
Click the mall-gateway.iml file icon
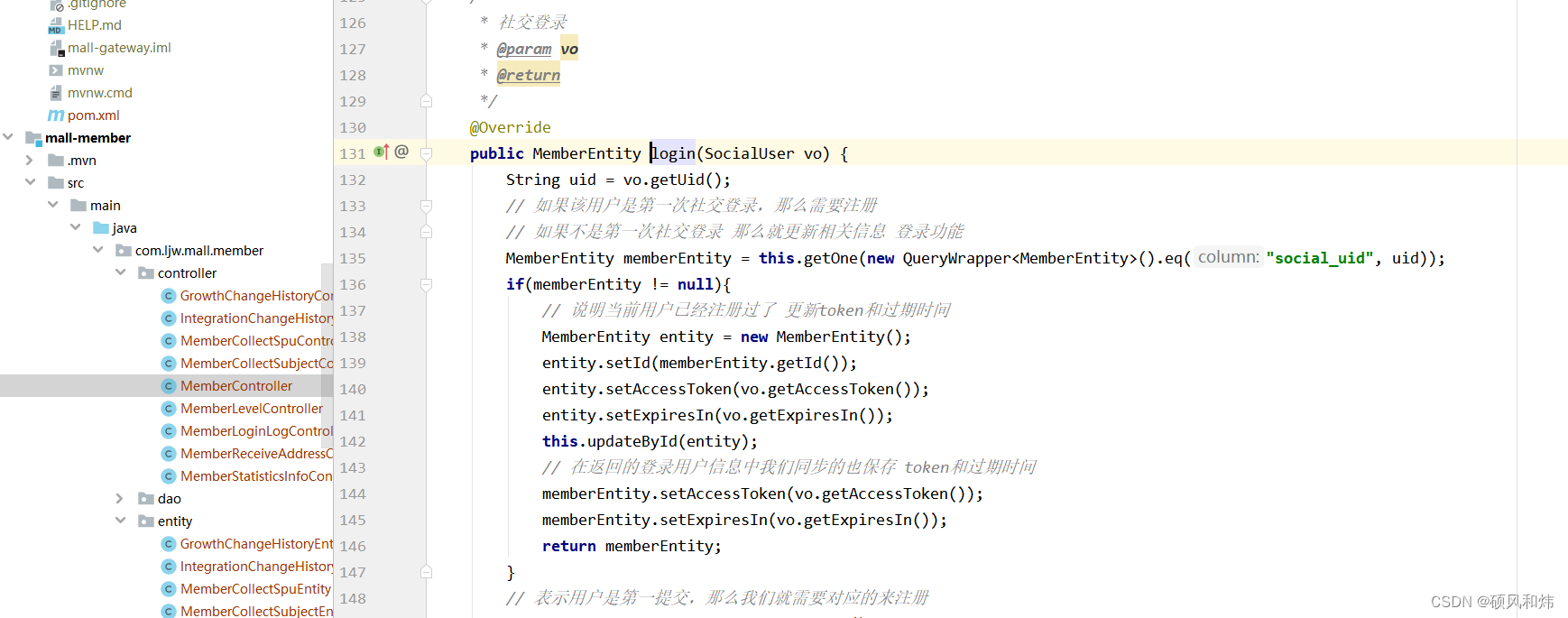[56, 48]
